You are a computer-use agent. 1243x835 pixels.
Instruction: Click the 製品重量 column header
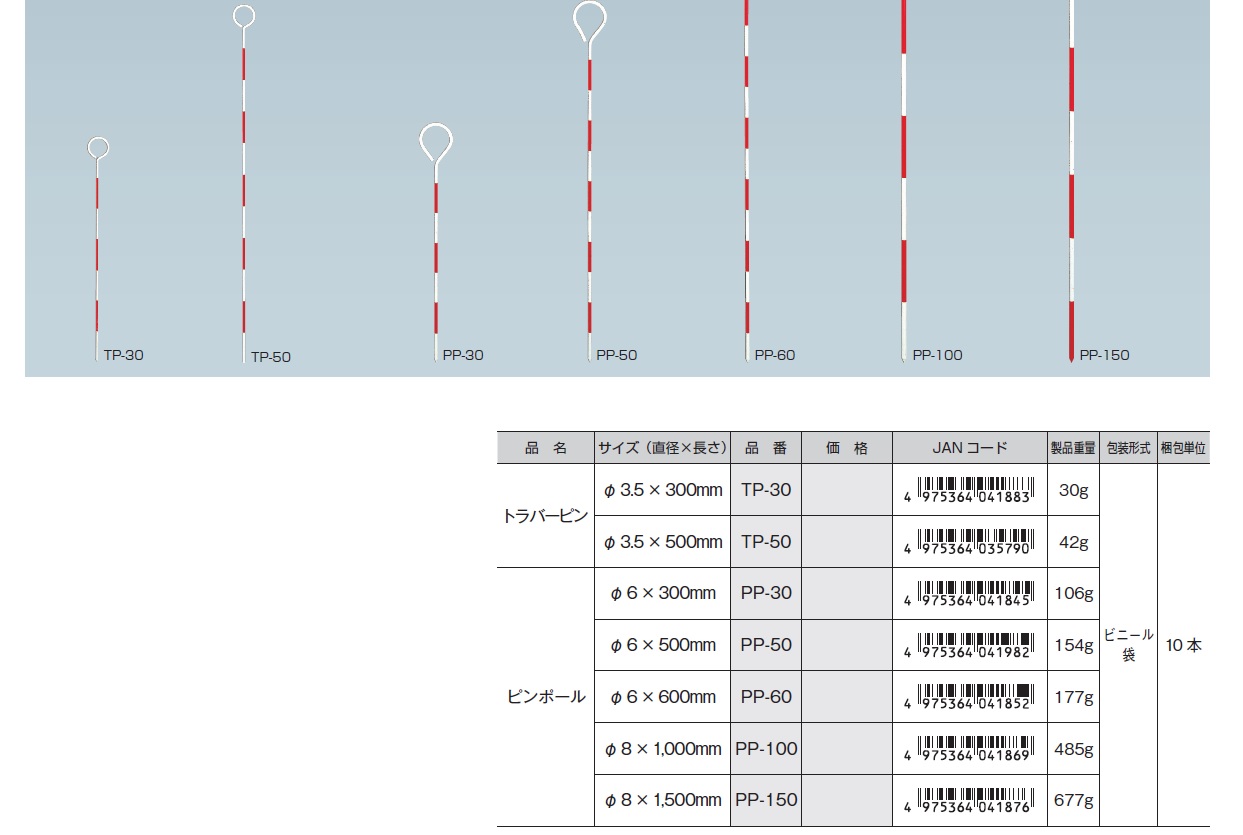coord(1072,449)
